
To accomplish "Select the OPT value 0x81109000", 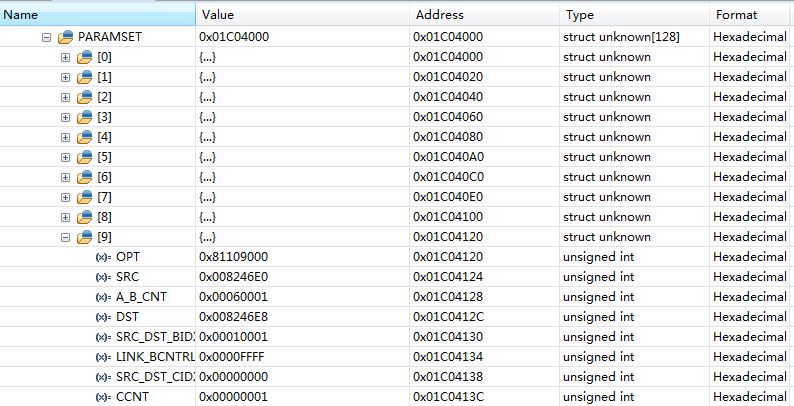I will point(235,257).
